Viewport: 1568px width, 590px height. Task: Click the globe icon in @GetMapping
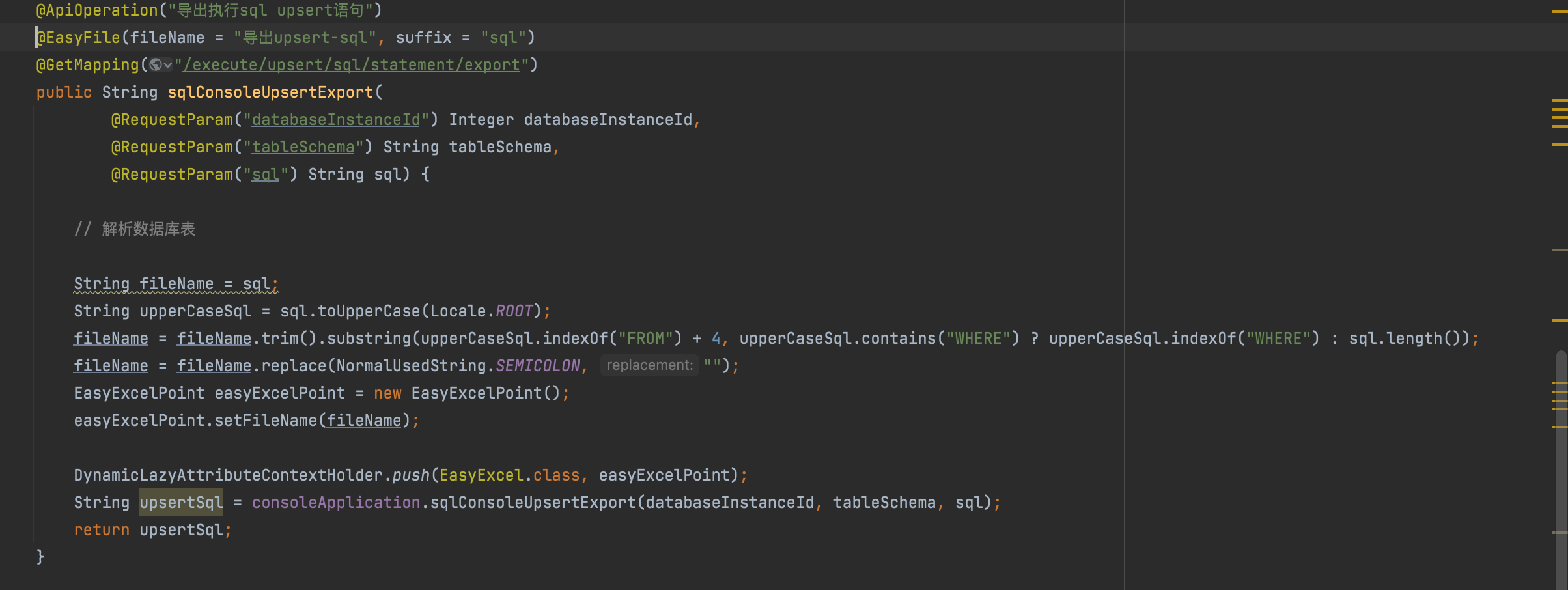[156, 64]
